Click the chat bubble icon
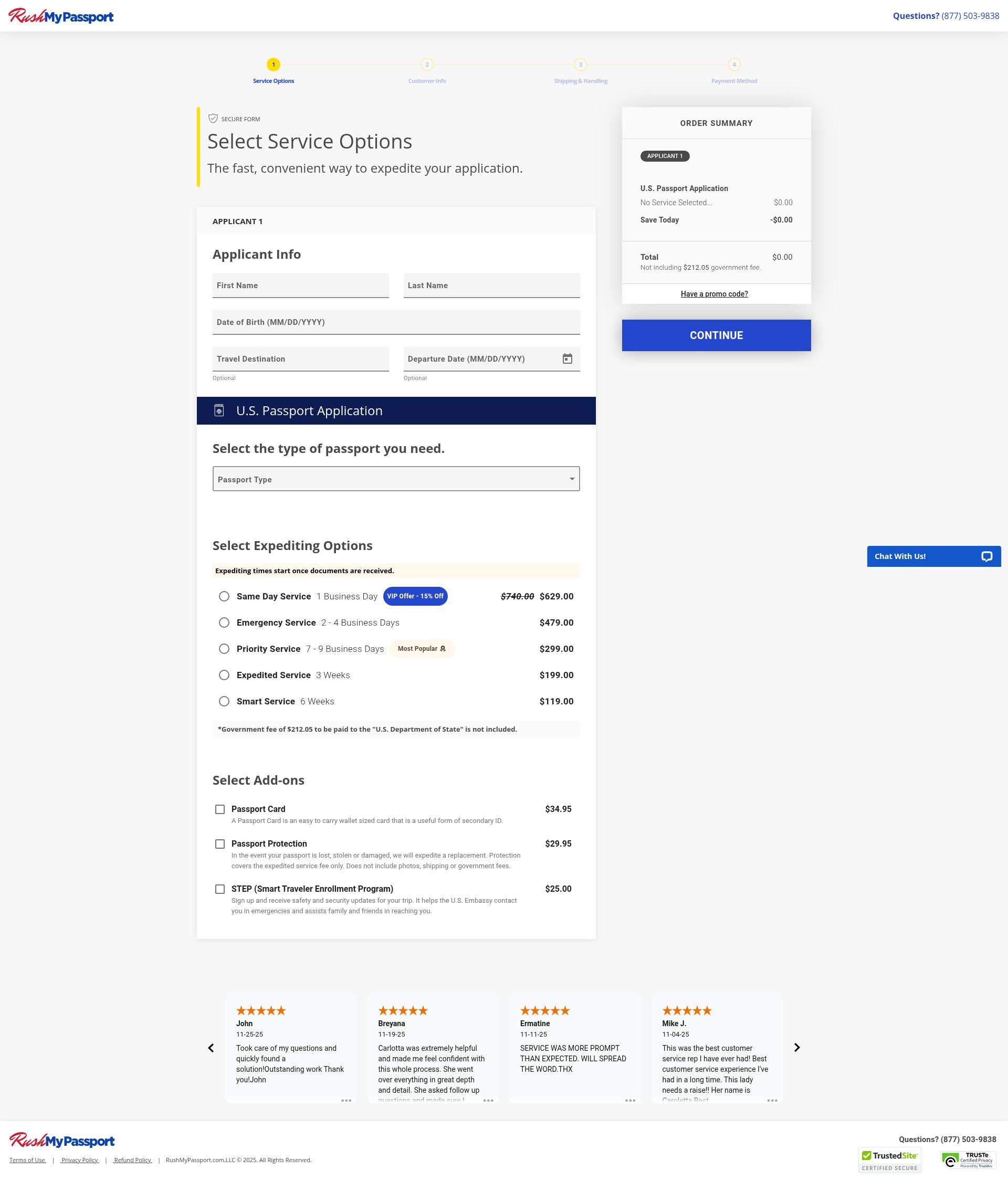 point(986,556)
